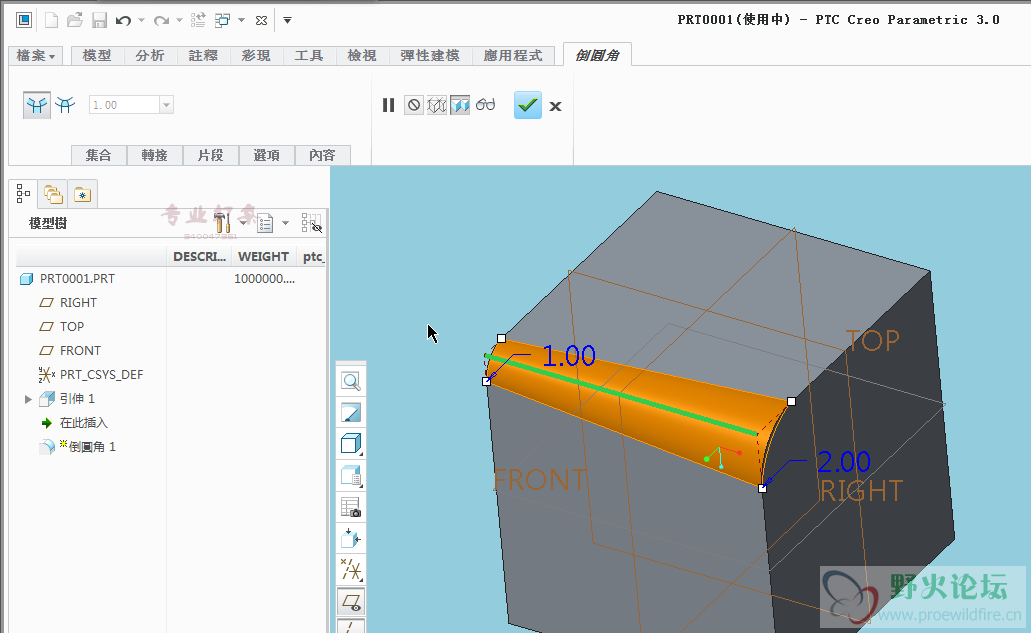Select PRT_CSYS_DEF in the model tree
Screen dimensions: 1031x633
point(101,375)
